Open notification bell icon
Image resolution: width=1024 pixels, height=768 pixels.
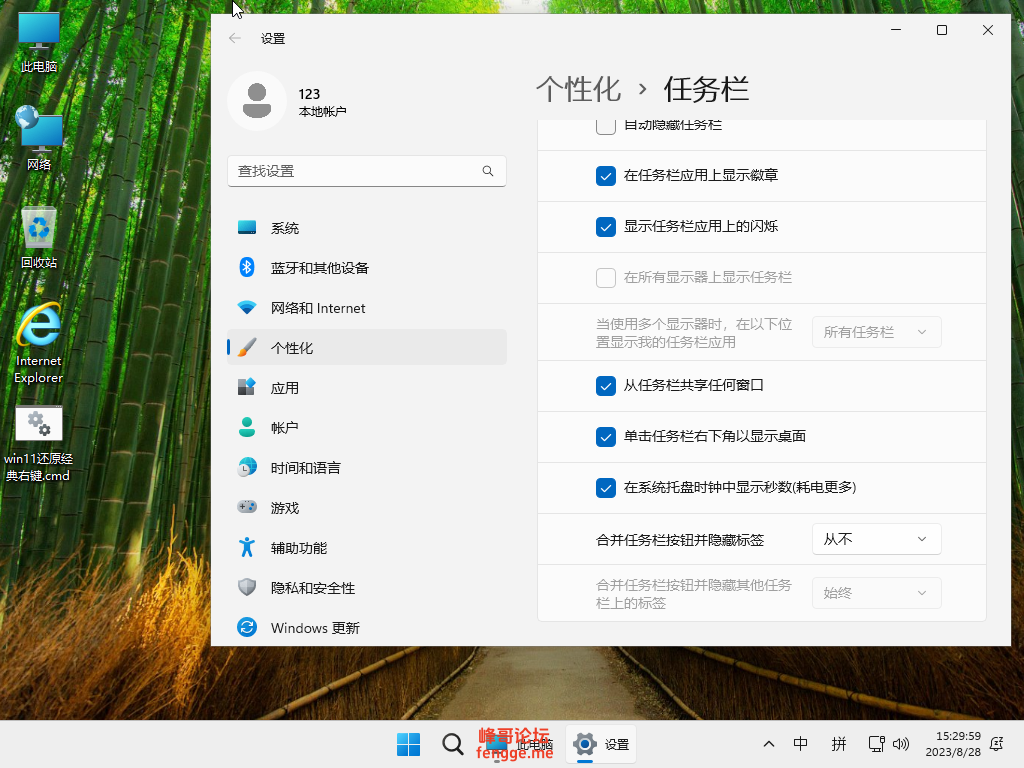click(997, 744)
